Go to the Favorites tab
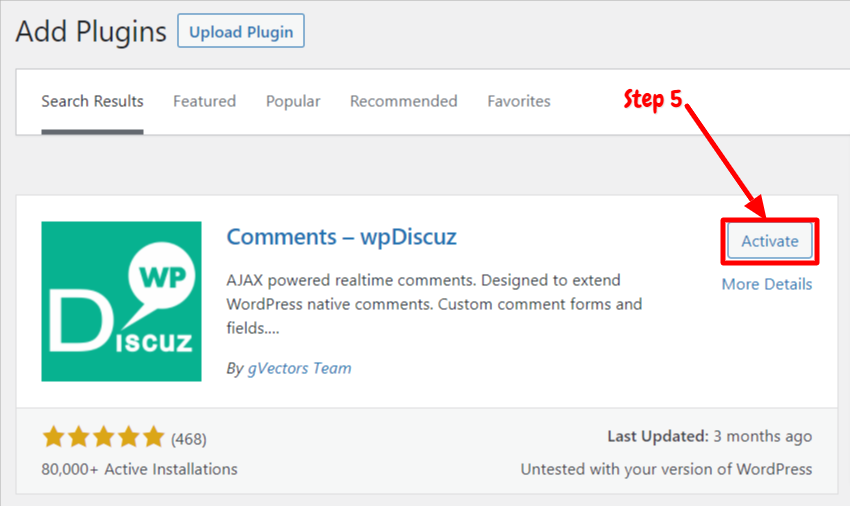 (x=519, y=101)
